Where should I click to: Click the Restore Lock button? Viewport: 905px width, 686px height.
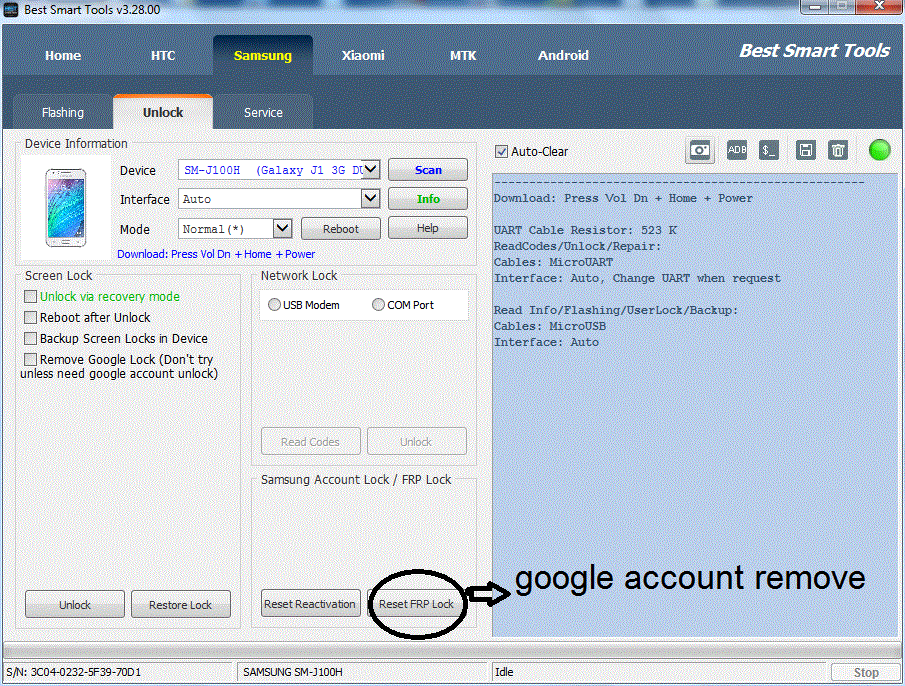[181, 604]
